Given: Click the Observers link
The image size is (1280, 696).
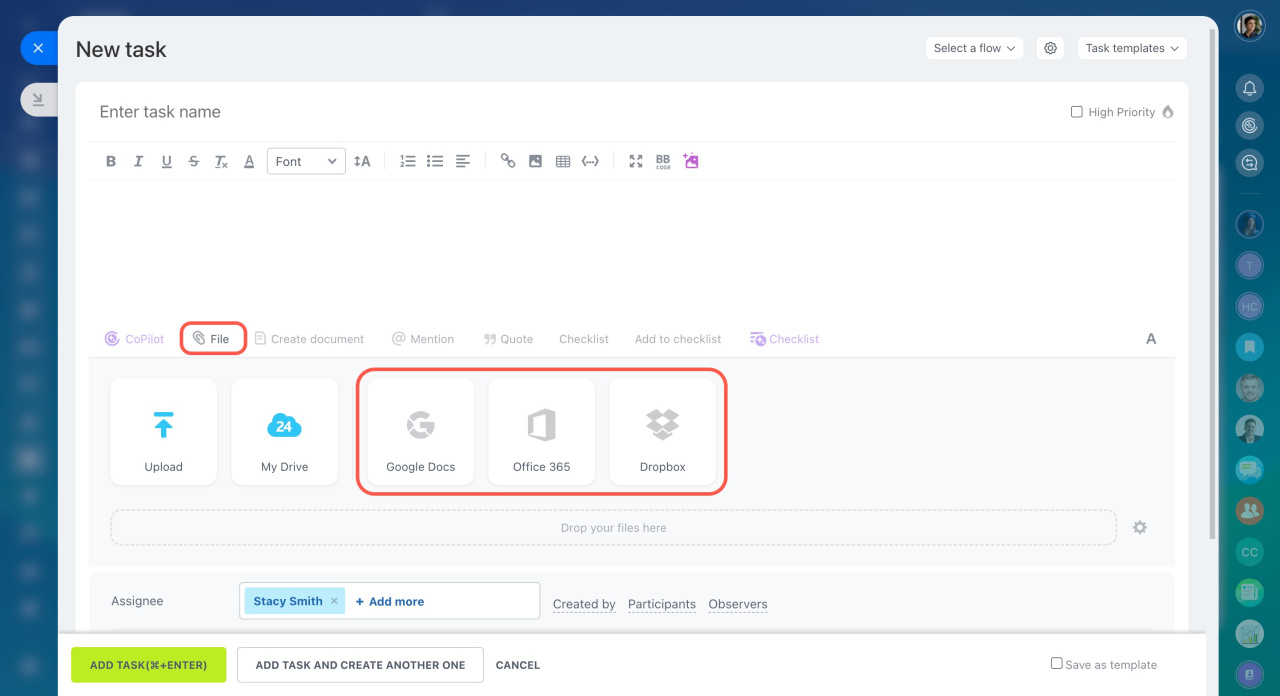Looking at the screenshot, I should tap(738, 604).
